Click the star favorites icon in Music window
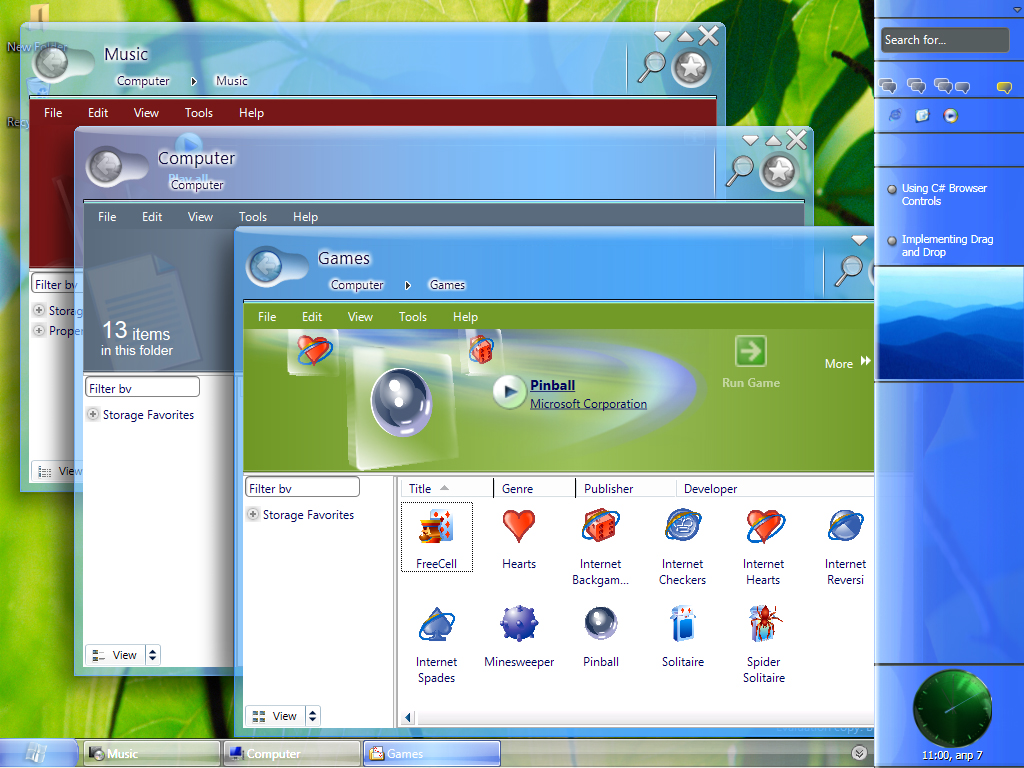The image size is (1024, 768). pyautogui.click(x=692, y=67)
